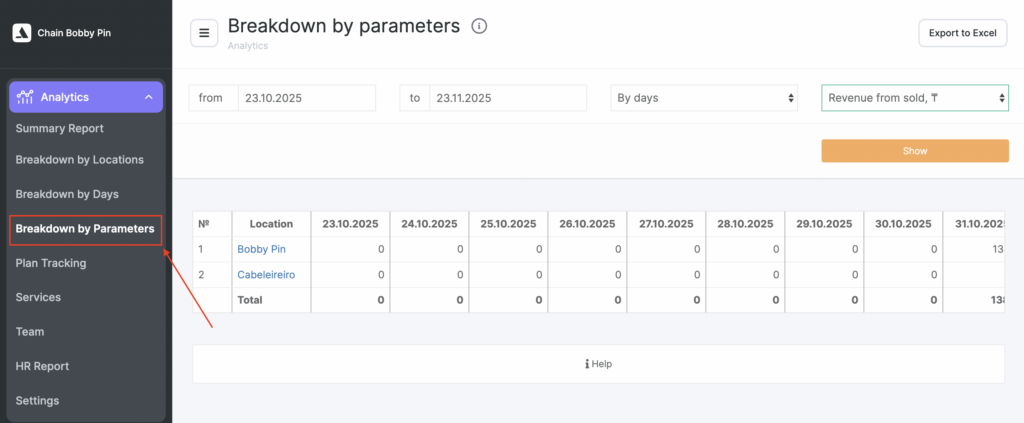Viewport: 1024px width, 423px height.
Task: Select Breakdown by Days menu item
Action: (x=67, y=194)
